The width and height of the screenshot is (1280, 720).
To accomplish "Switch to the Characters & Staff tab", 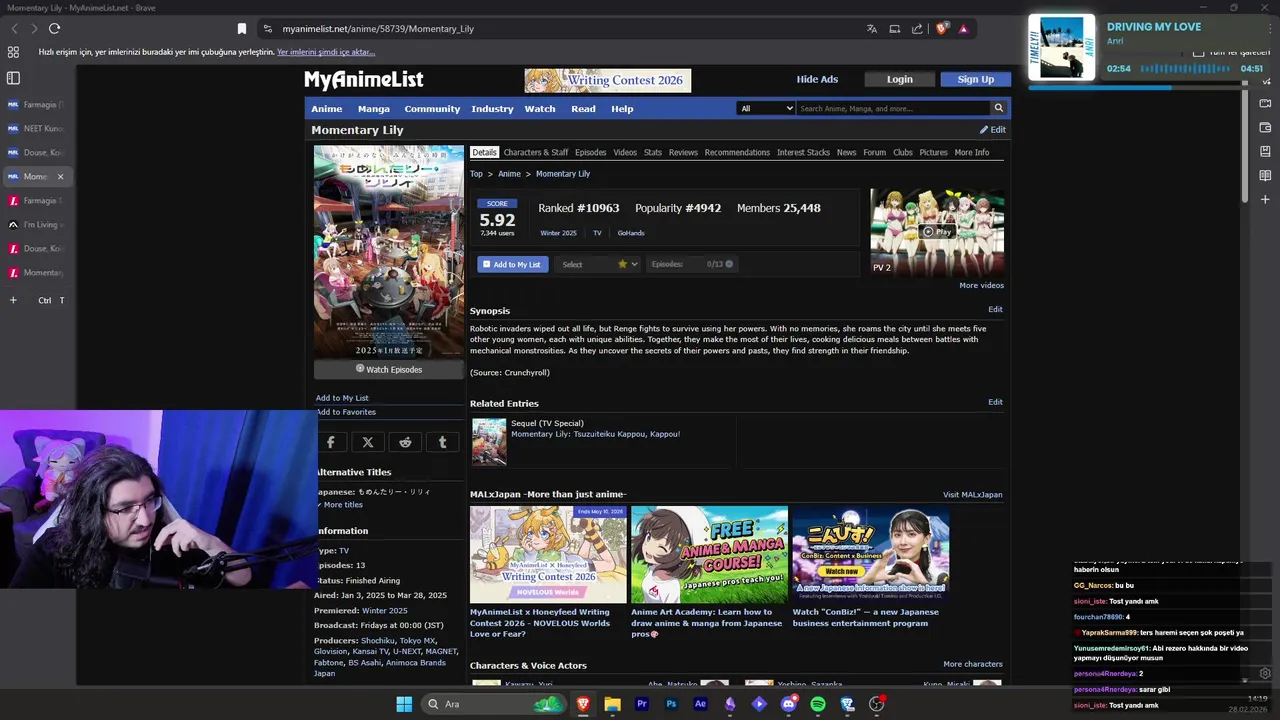I will click(x=536, y=152).
